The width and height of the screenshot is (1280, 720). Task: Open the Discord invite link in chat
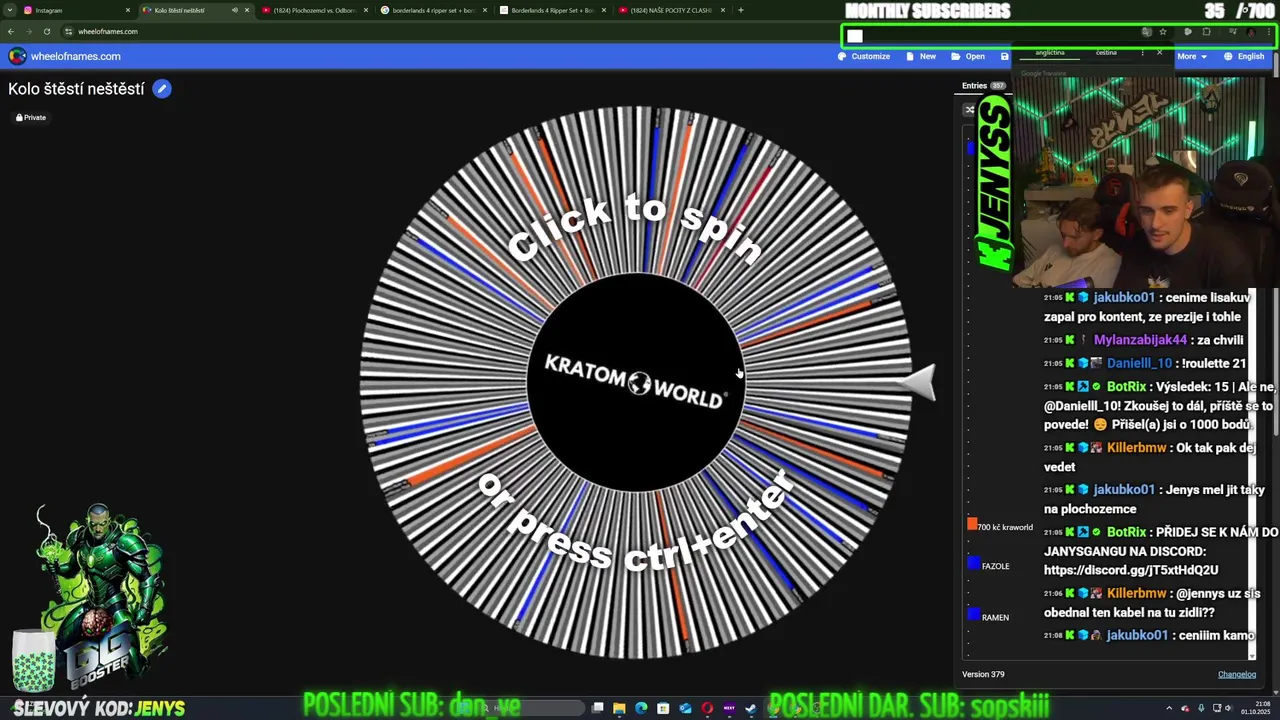[1131, 570]
